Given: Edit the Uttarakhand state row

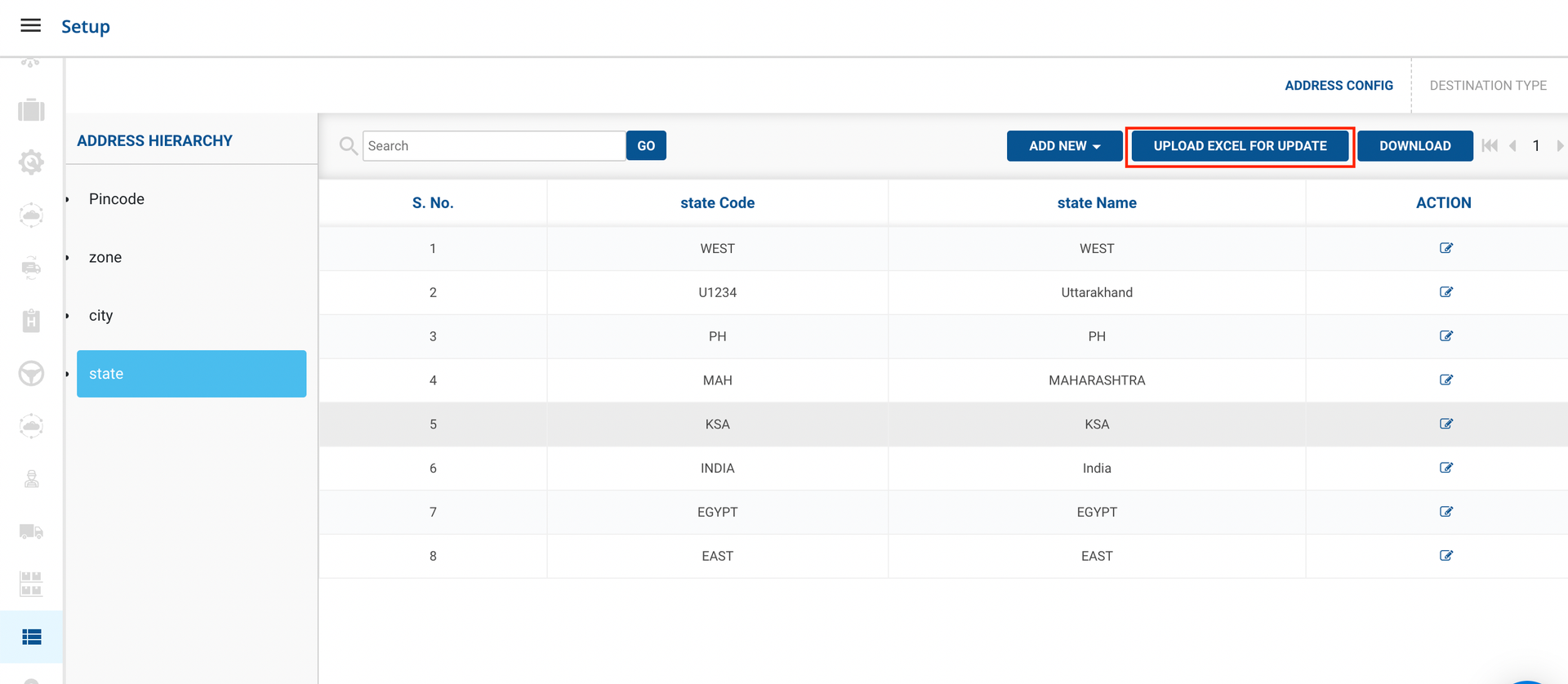Looking at the screenshot, I should point(1445,292).
